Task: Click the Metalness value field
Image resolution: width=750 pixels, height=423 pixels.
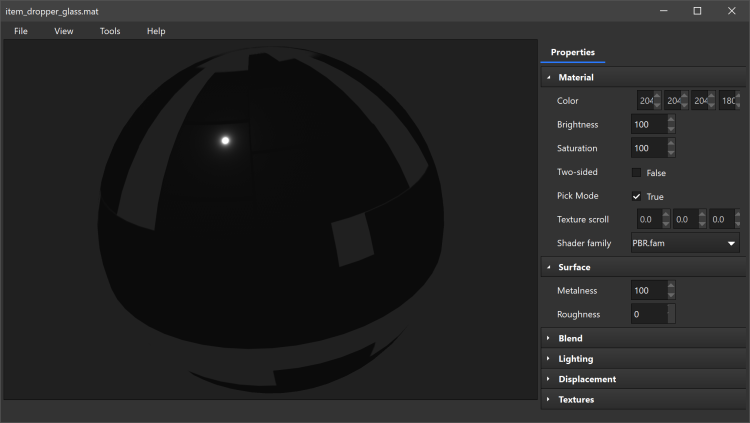Action: pos(647,291)
